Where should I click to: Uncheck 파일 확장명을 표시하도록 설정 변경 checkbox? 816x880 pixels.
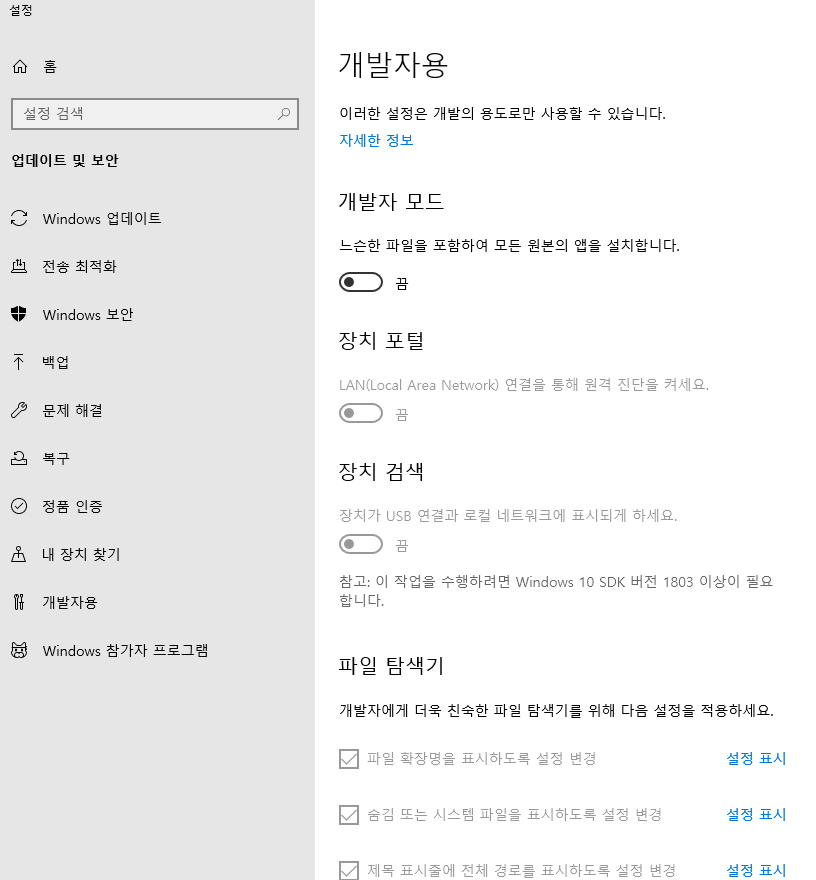click(x=349, y=759)
